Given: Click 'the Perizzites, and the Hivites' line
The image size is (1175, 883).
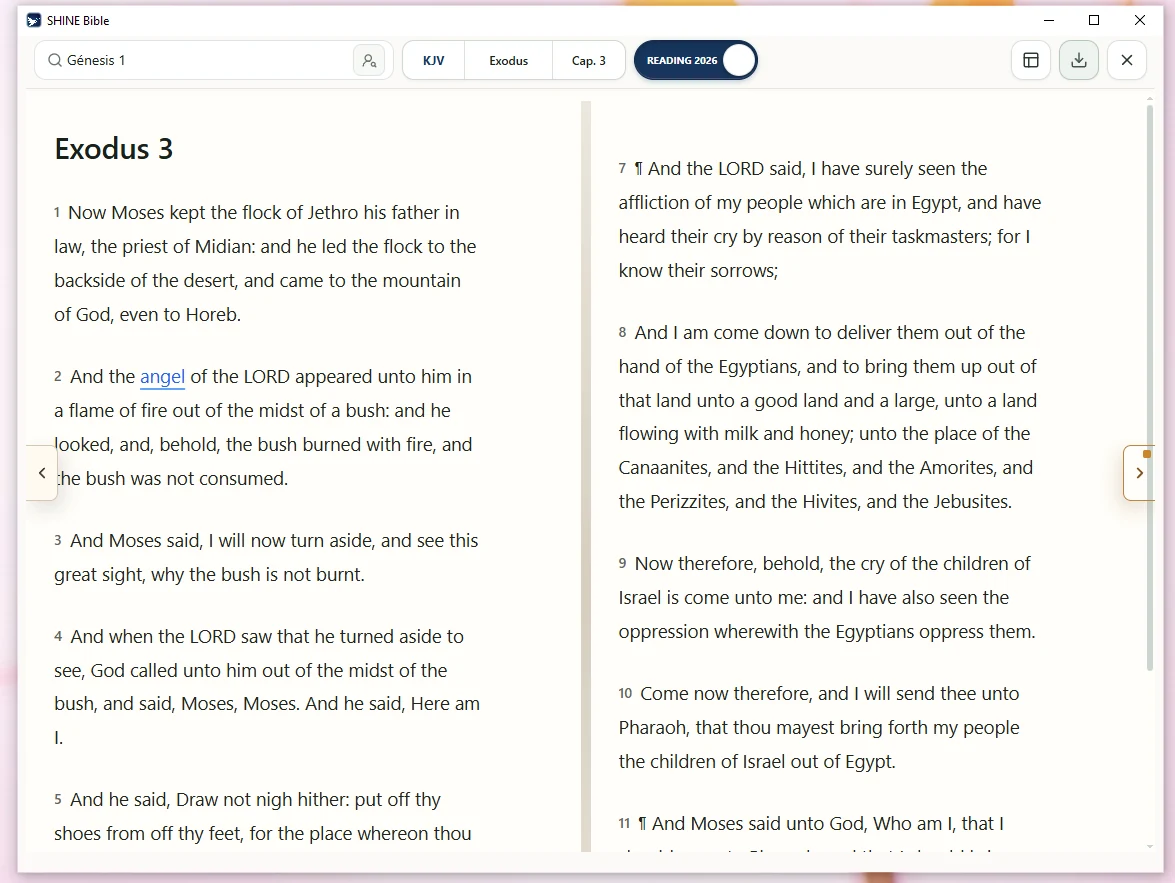Looking at the screenshot, I should point(815,501).
